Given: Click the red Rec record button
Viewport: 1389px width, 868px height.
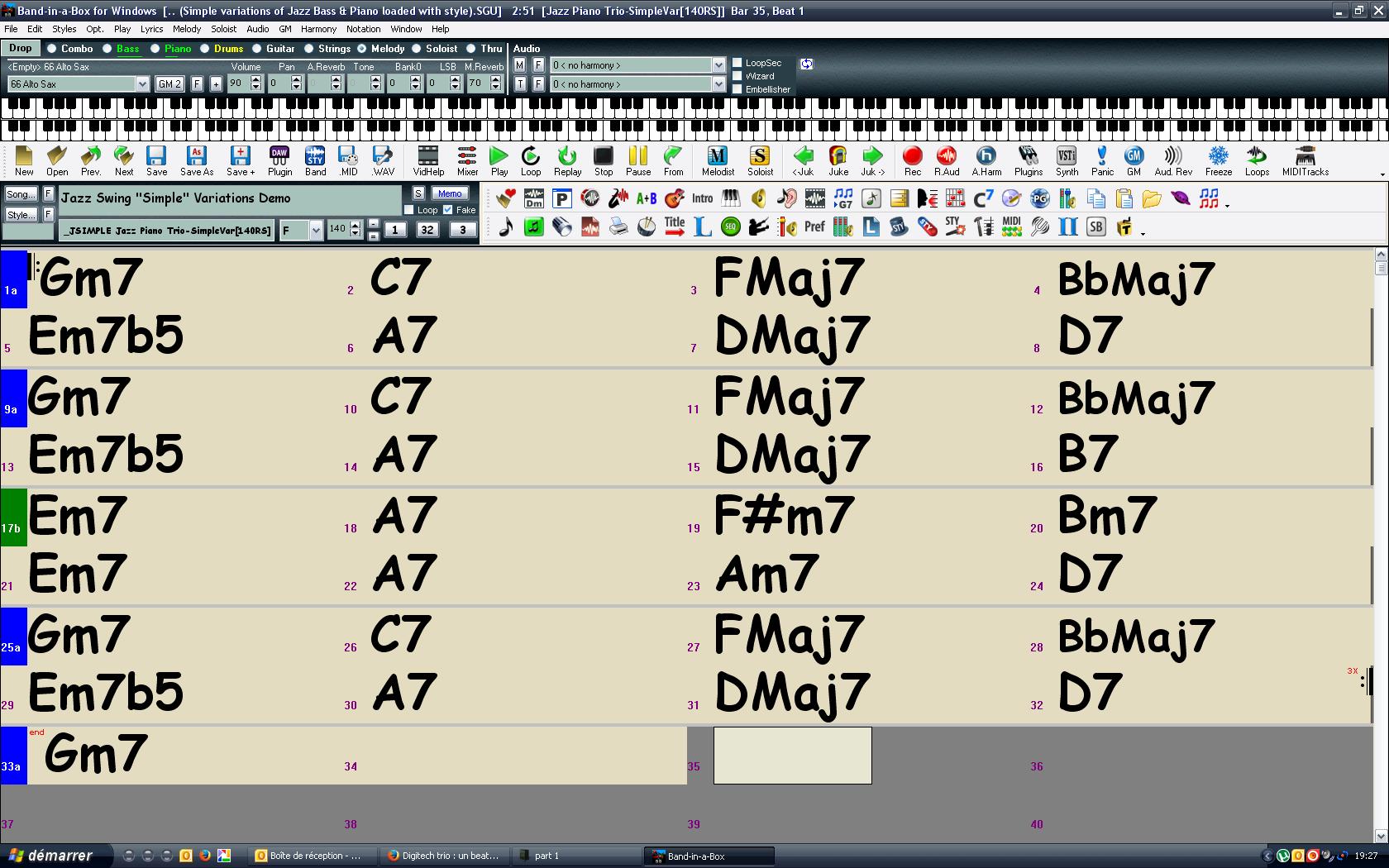Looking at the screenshot, I should [912, 160].
